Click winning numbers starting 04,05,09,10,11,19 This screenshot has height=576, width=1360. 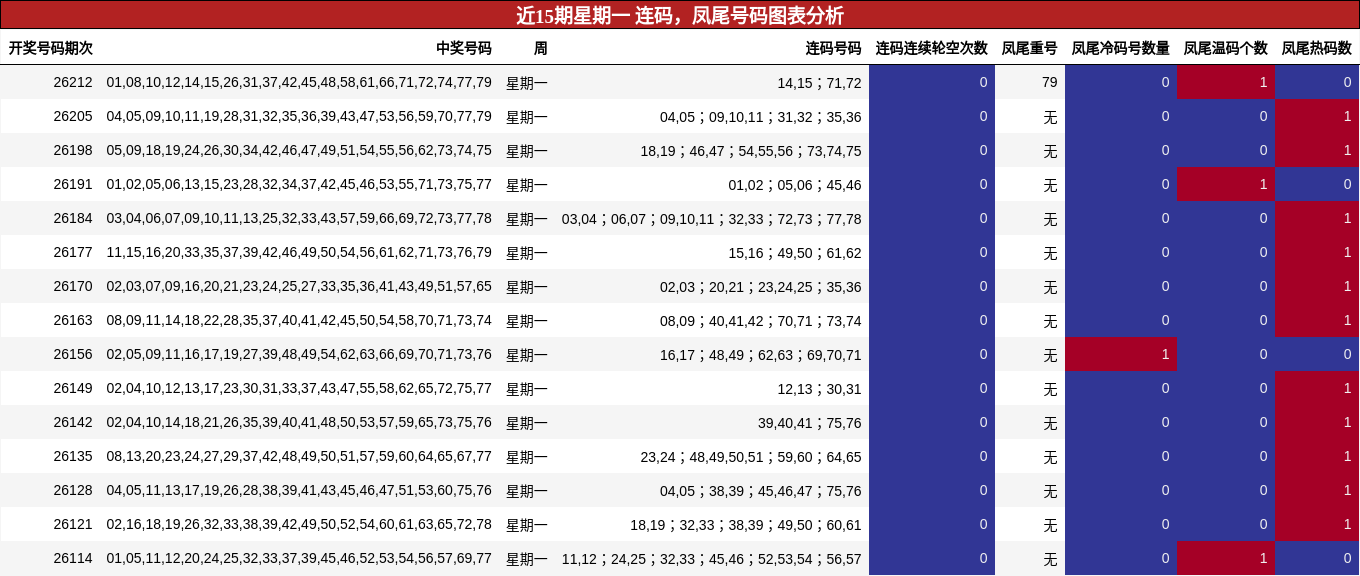(299, 116)
